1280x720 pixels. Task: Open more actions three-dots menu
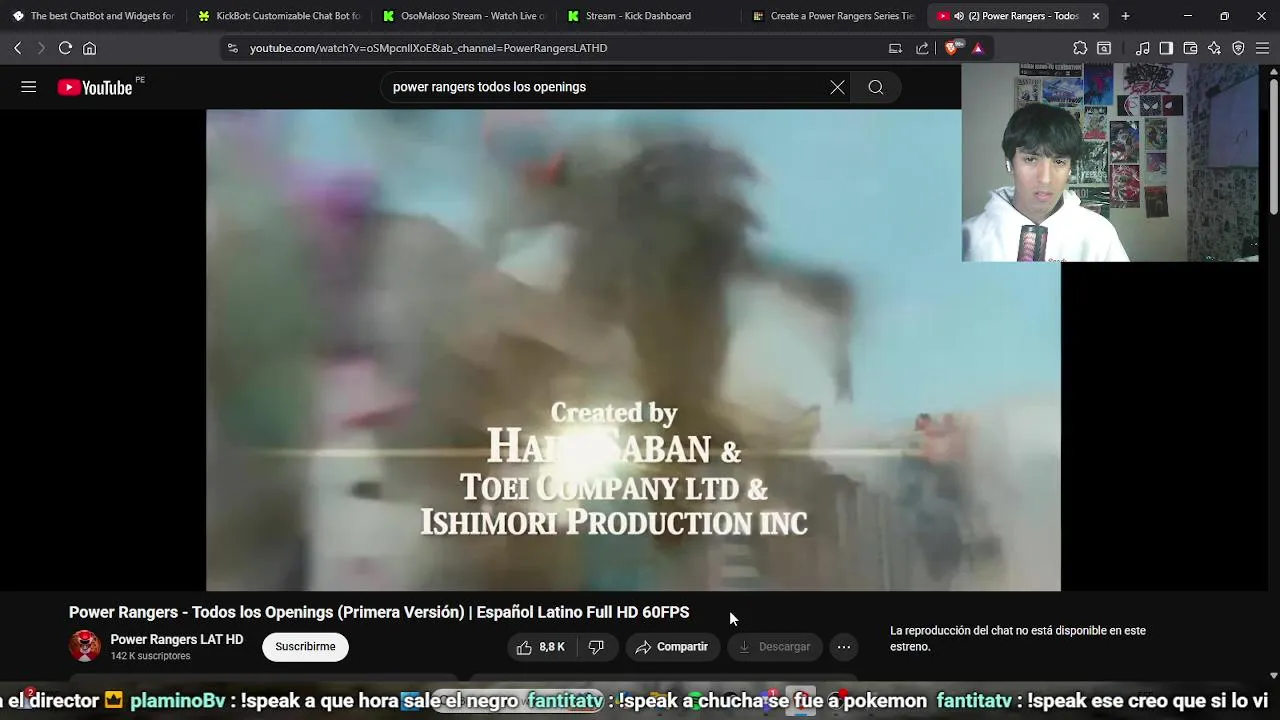pos(844,647)
